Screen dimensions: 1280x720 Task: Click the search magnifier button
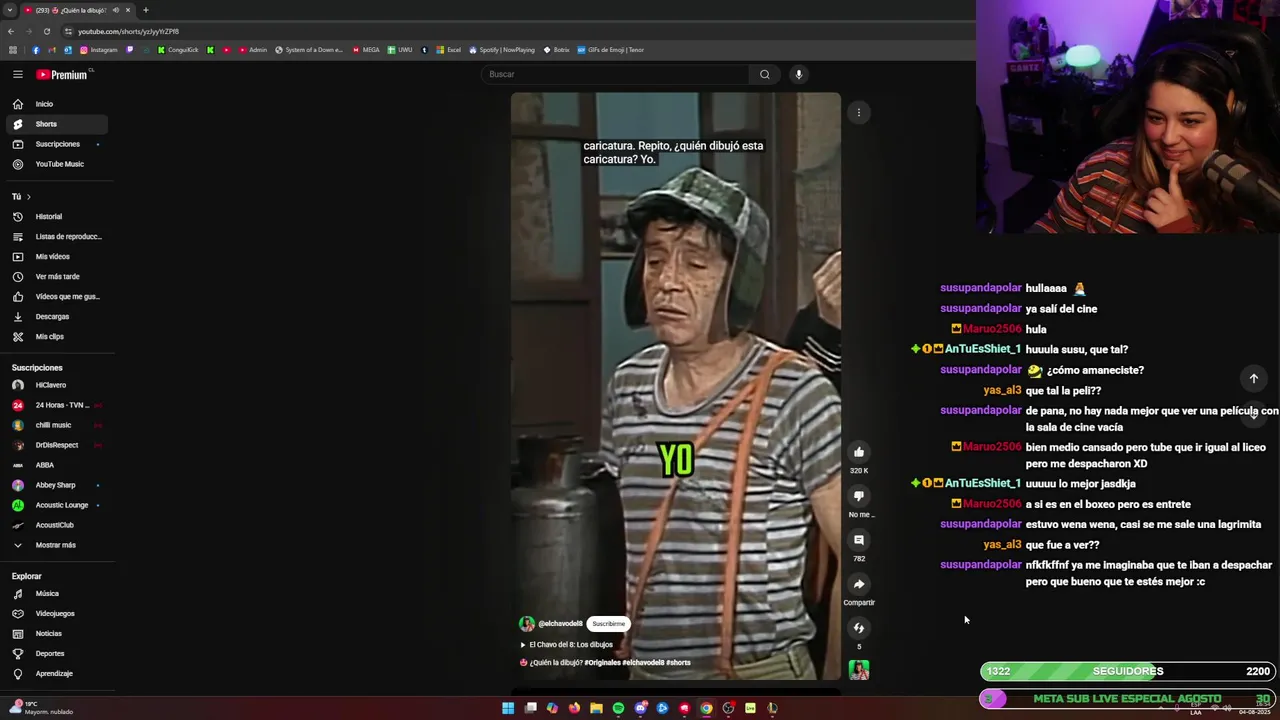(x=765, y=74)
